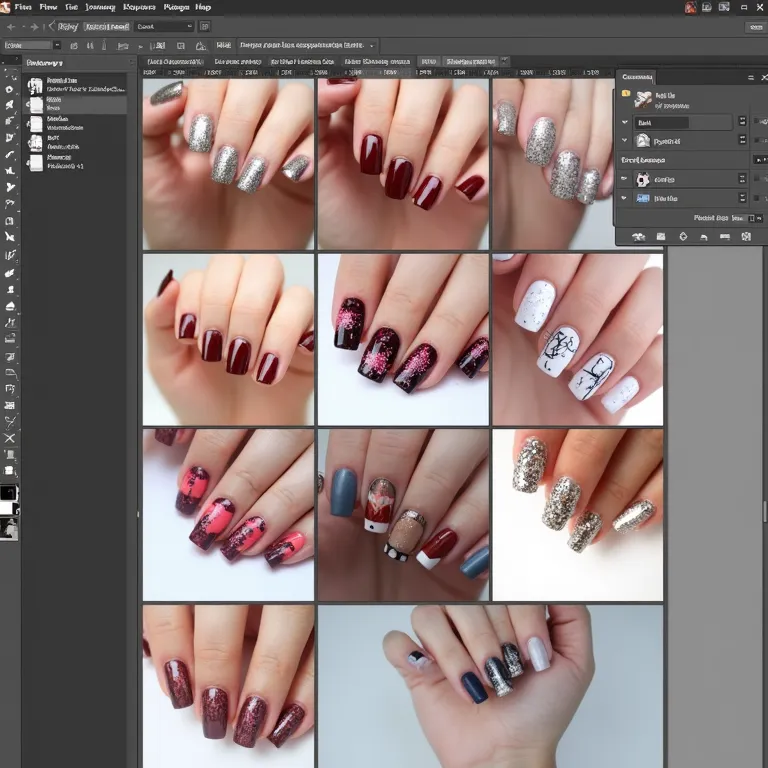Switch to the first document tab above the canvas

(174, 62)
